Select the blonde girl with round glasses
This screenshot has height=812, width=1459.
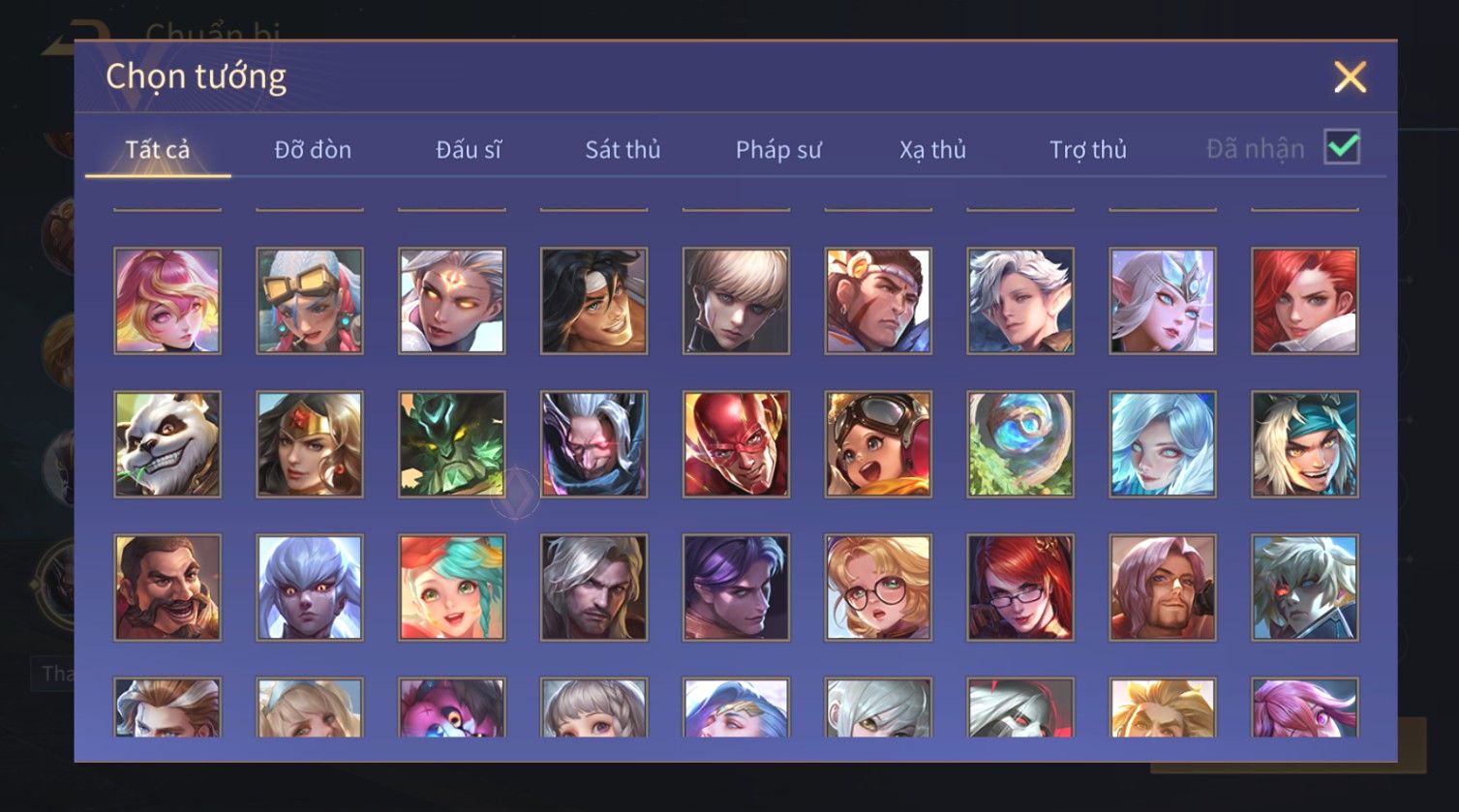pos(878,587)
